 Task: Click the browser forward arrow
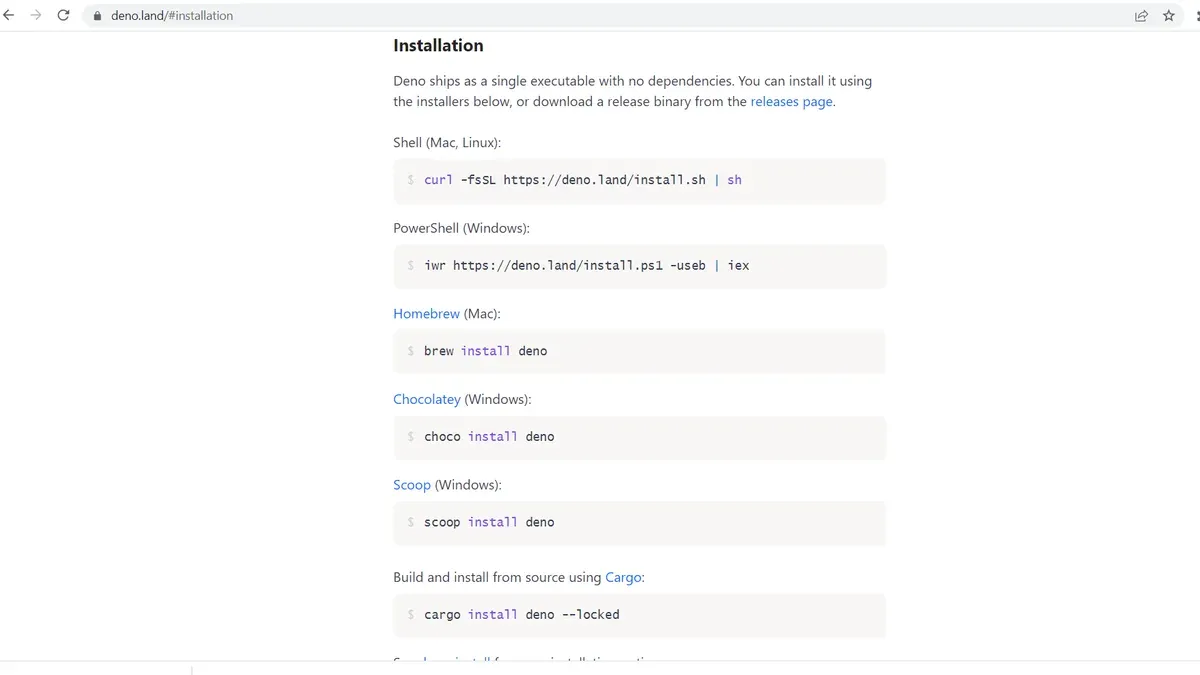[36, 16]
